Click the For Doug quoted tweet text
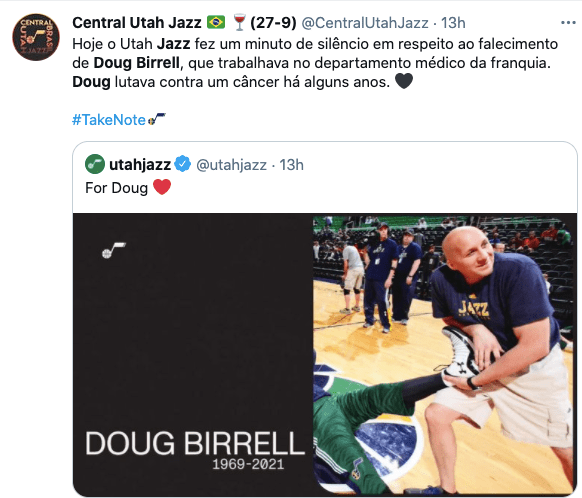Screen dimensions: 582x498 pyautogui.click(x=117, y=188)
